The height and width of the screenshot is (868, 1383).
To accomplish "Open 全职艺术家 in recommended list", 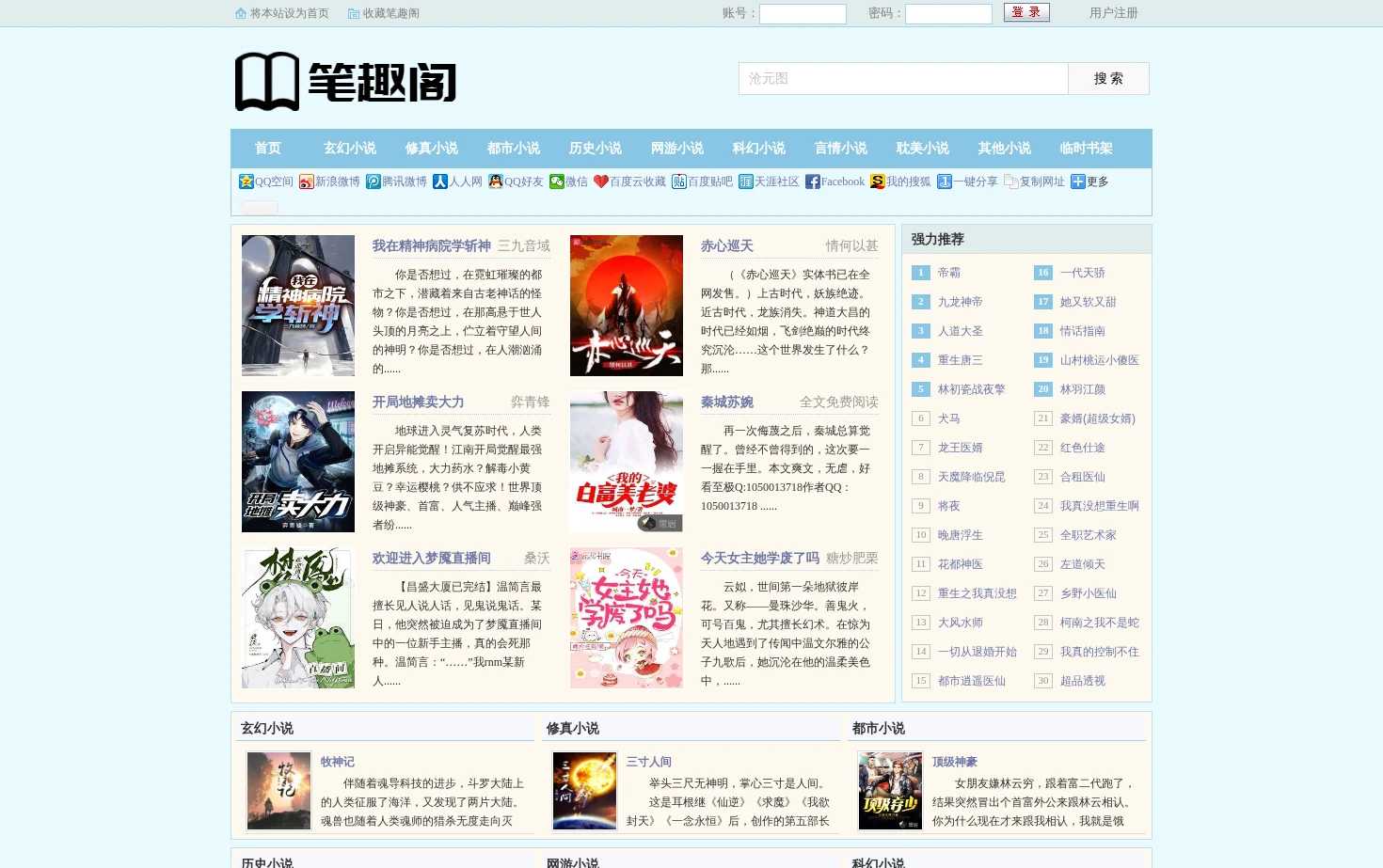I will click(1089, 535).
